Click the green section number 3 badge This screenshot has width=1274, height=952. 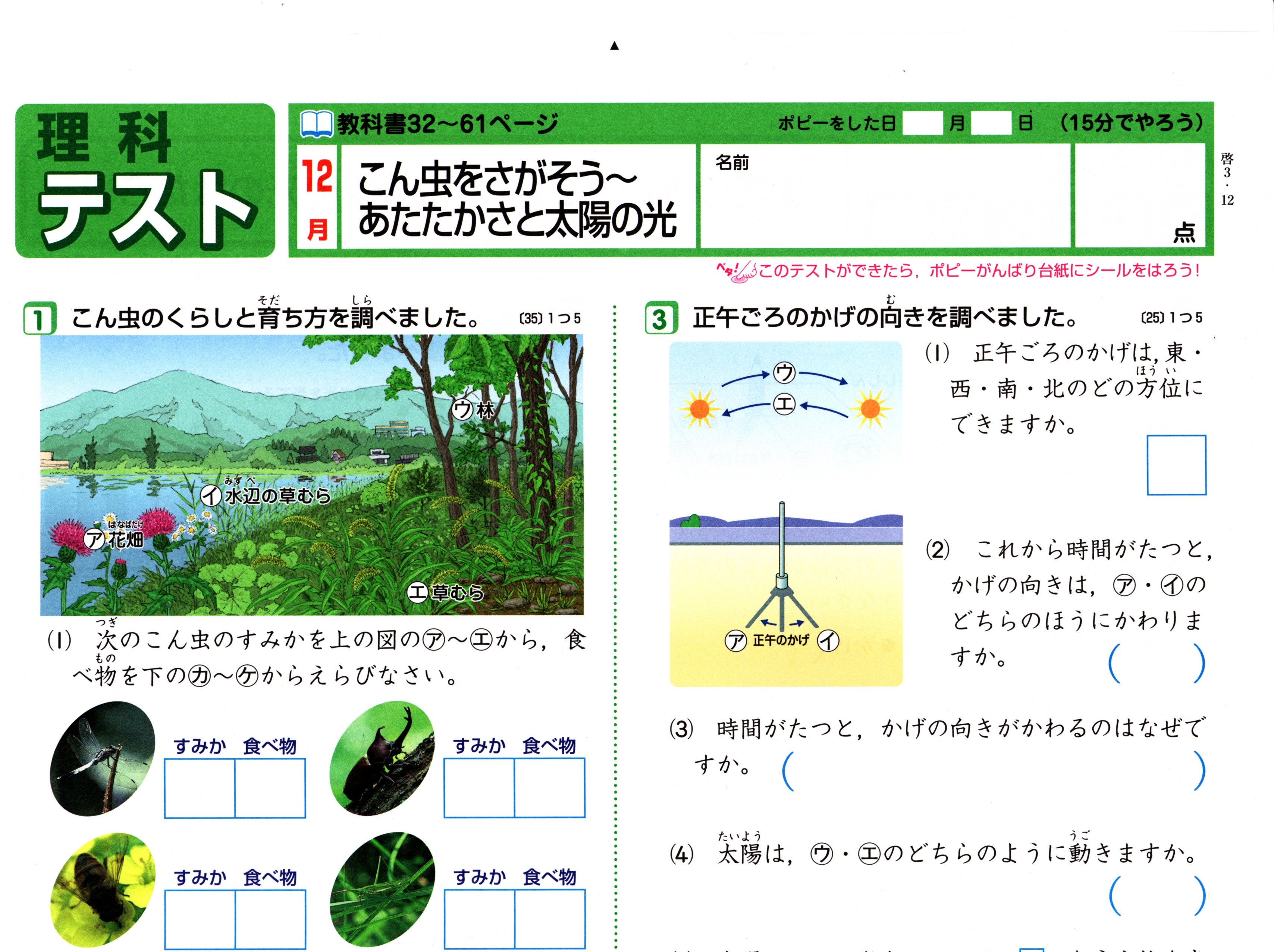tap(661, 318)
